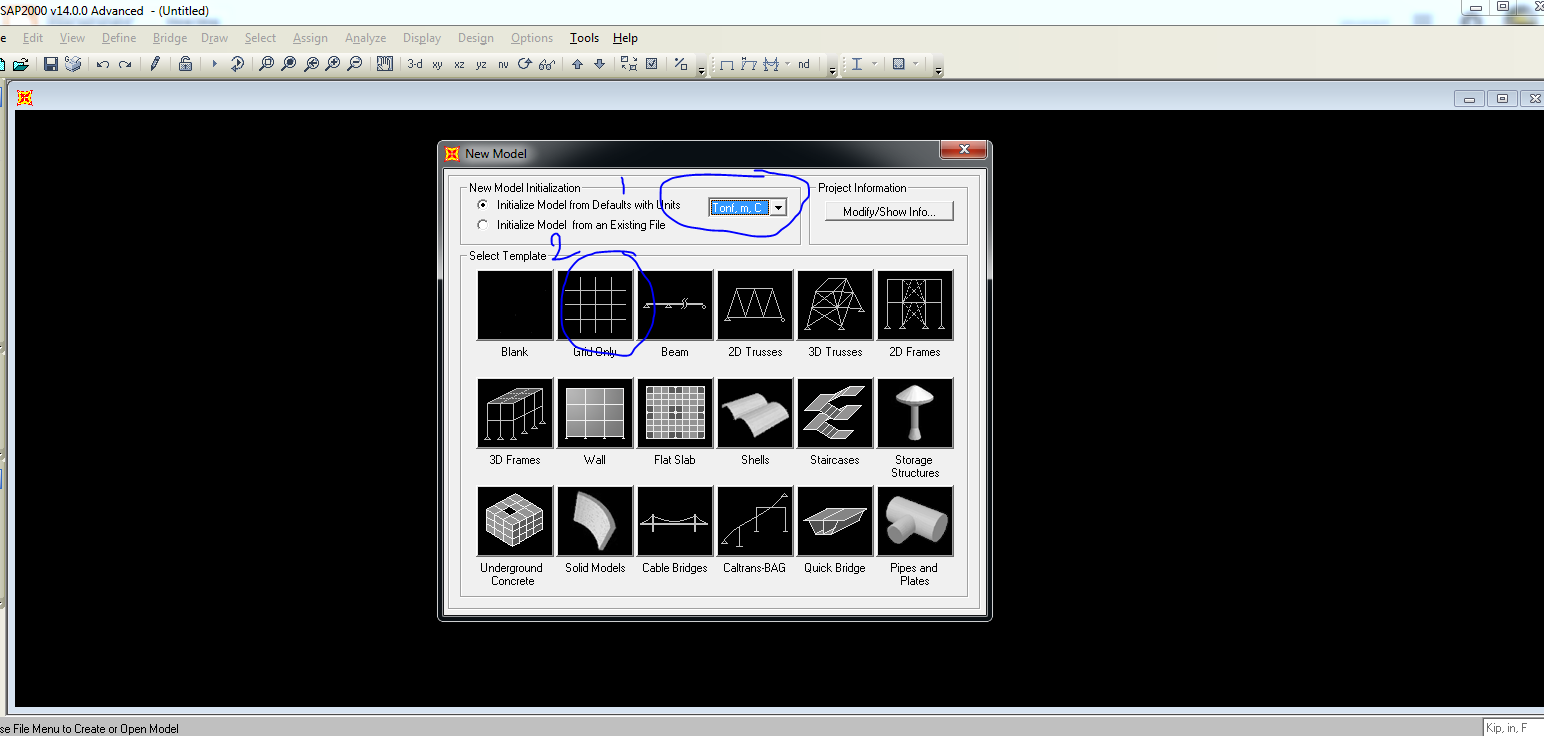
Task: Choose the Grid Only template
Action: (x=595, y=305)
